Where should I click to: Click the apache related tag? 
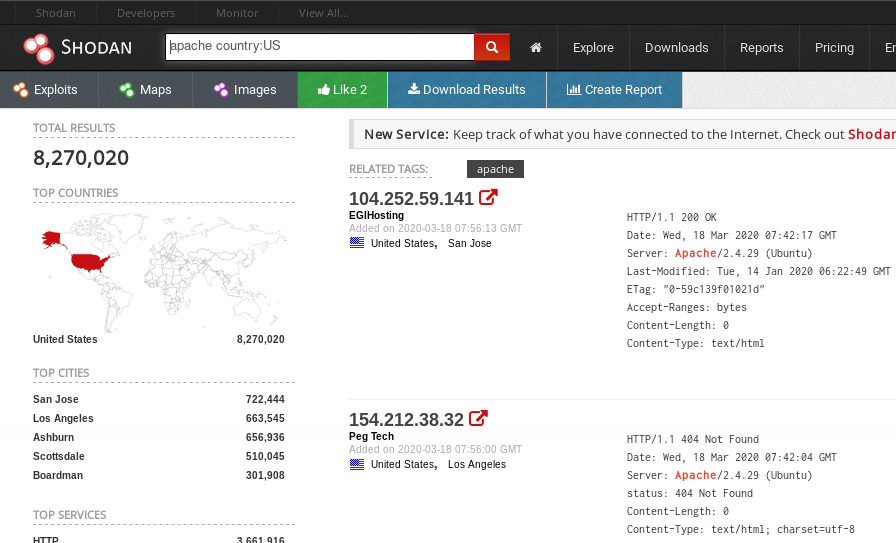[495, 169]
